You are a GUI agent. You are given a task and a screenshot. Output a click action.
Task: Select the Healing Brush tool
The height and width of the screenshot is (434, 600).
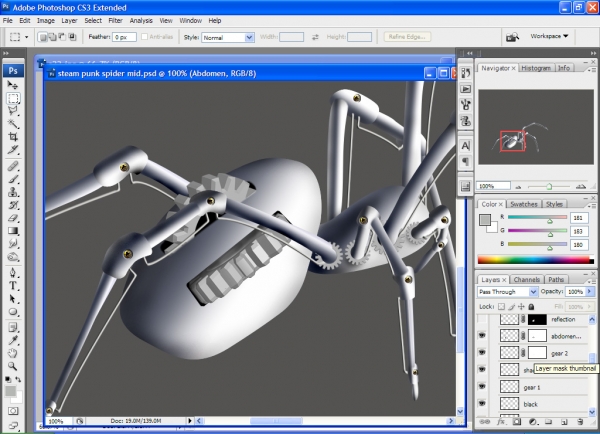pyautogui.click(x=13, y=166)
